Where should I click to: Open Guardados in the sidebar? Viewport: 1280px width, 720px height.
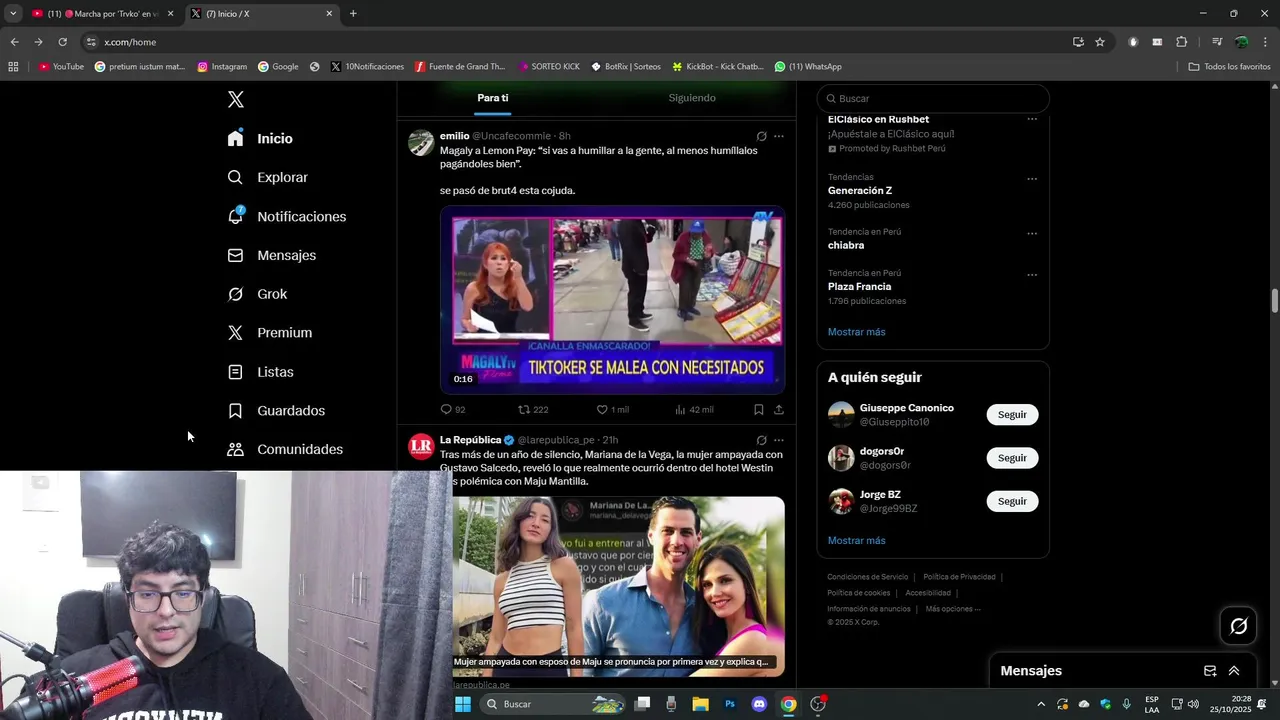[x=276, y=411]
